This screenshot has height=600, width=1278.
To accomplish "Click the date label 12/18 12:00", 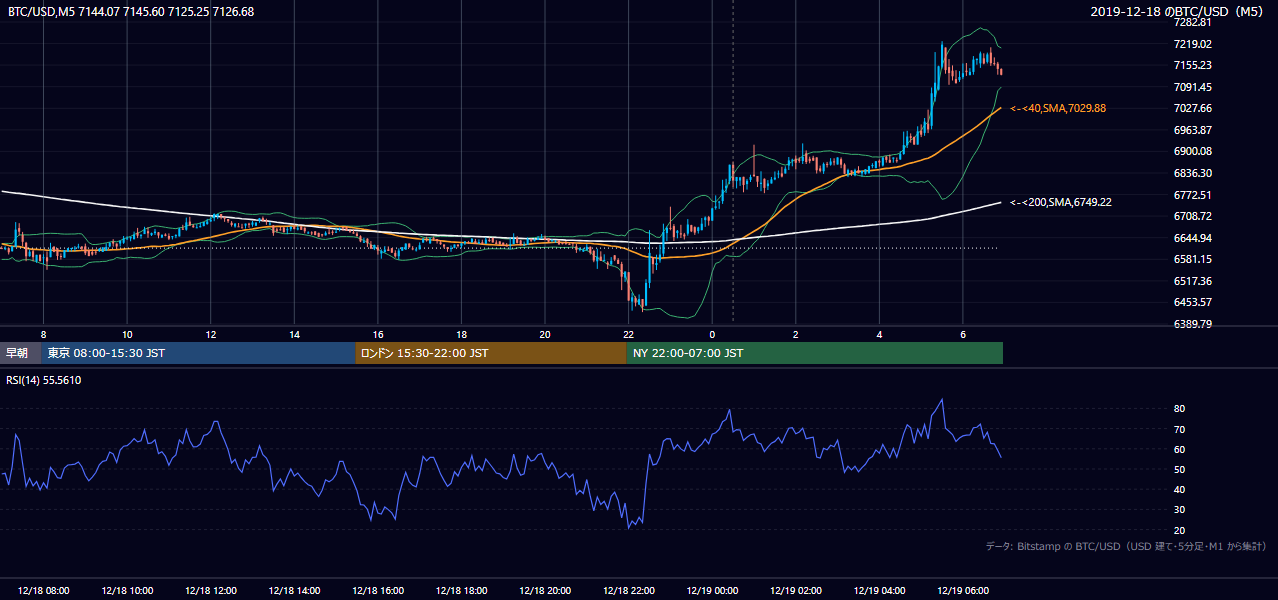I will 211,591.
